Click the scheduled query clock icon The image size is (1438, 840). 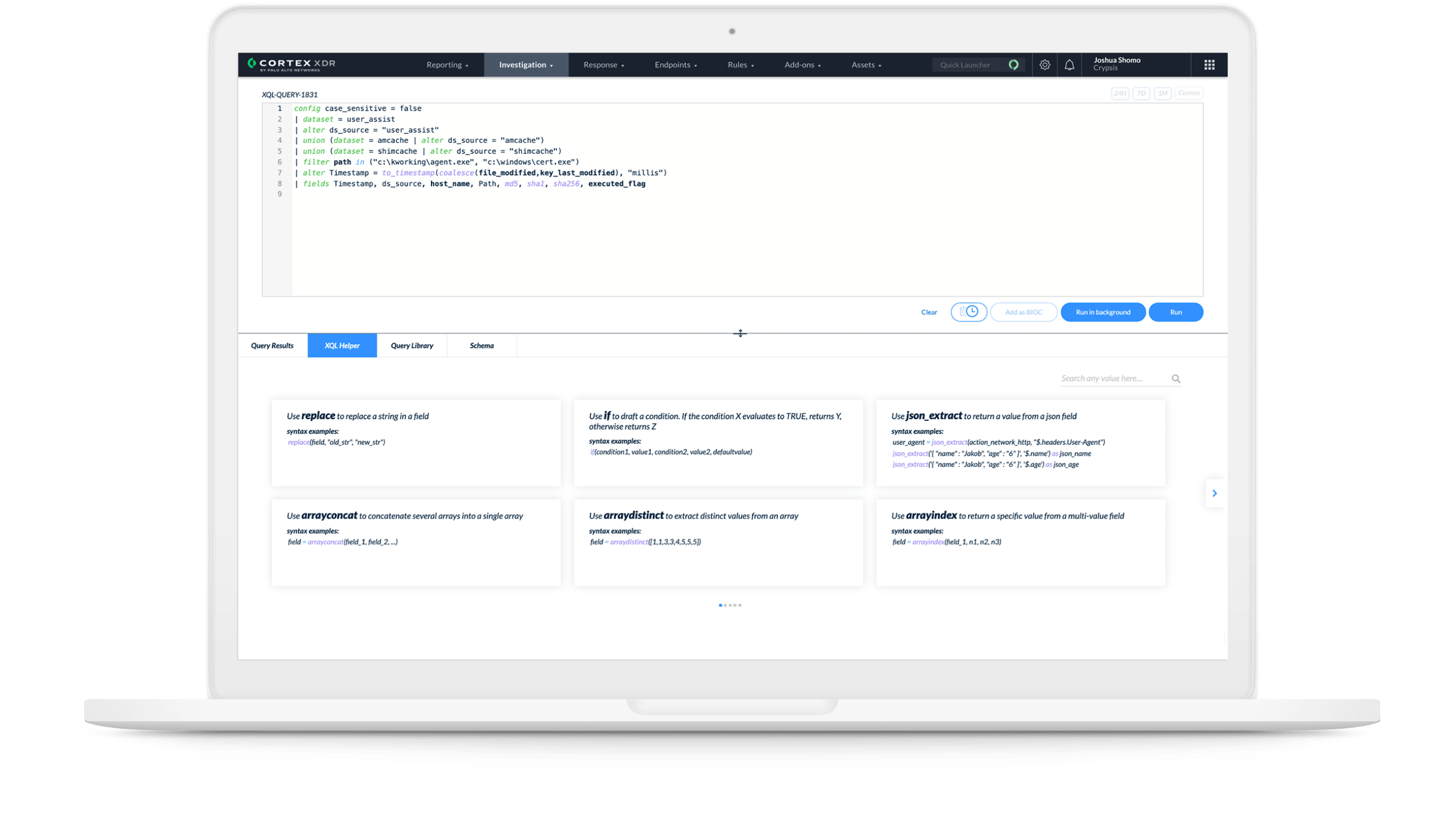point(969,311)
